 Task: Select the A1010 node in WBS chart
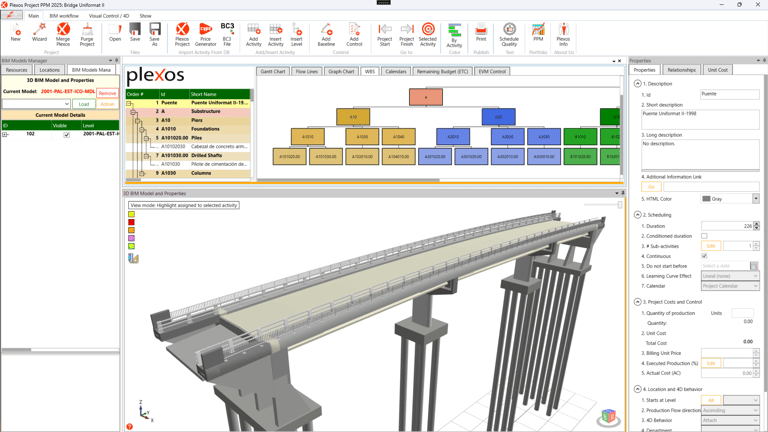tap(308, 137)
